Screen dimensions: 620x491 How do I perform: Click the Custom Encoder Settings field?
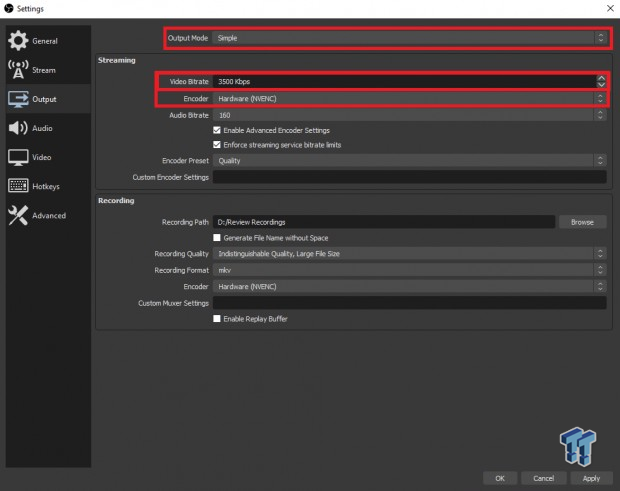click(x=409, y=177)
